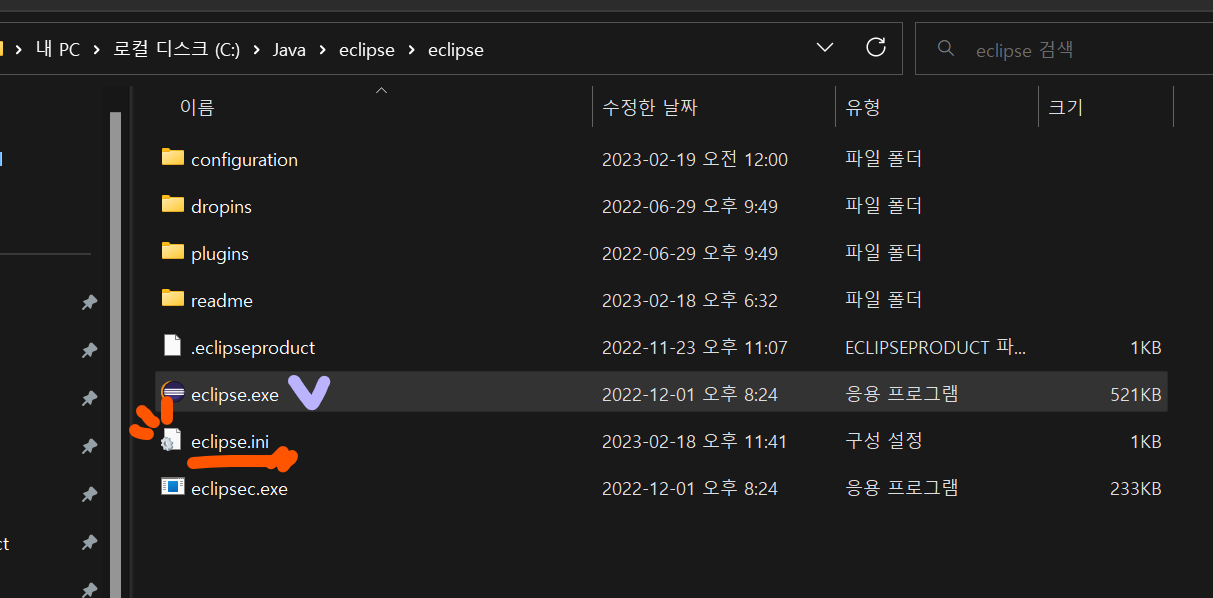The height and width of the screenshot is (598, 1213).
Task: Select the readme folder icon
Action: click(x=173, y=299)
